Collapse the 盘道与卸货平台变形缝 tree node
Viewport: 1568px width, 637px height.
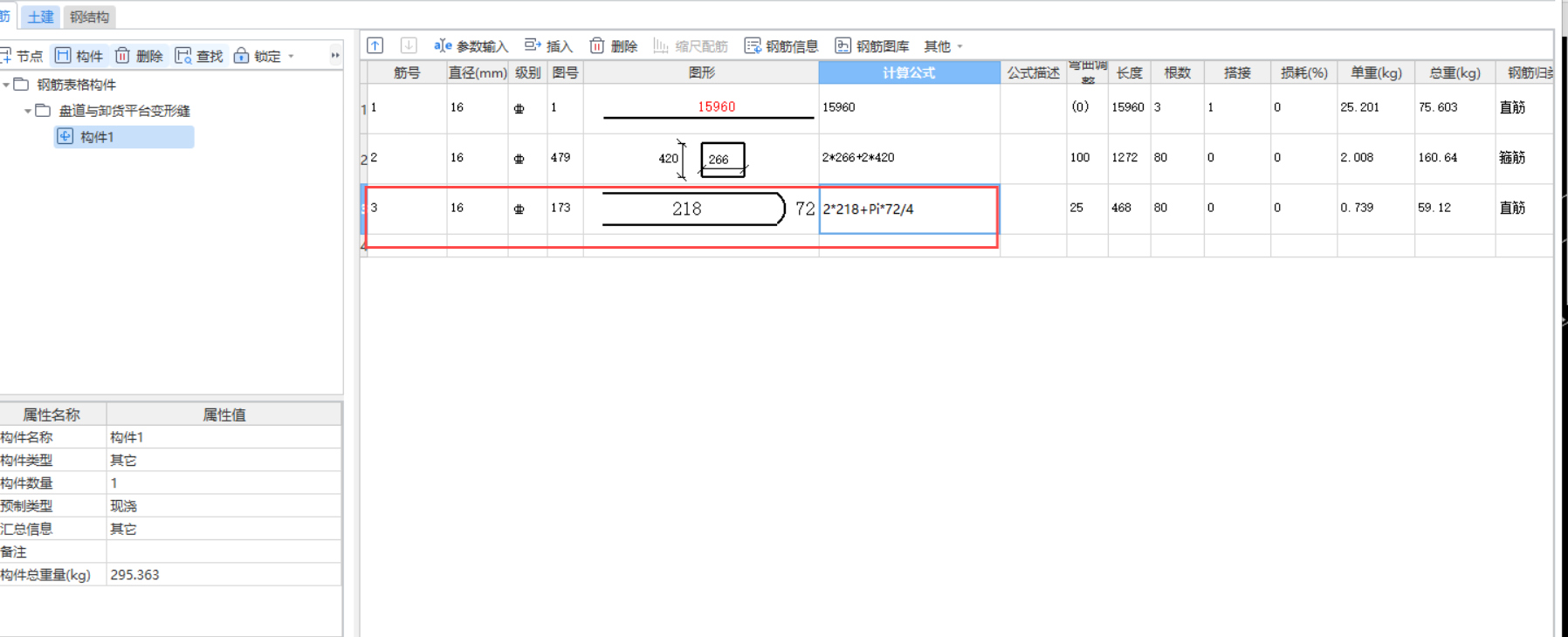28,111
